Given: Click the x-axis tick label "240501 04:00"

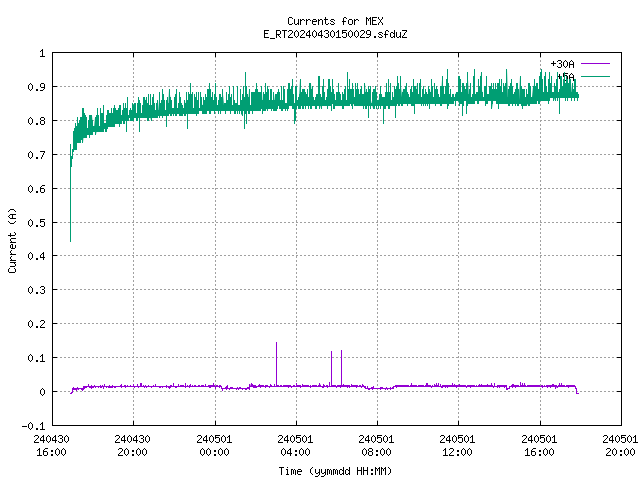Looking at the screenshot, I should point(295,445).
